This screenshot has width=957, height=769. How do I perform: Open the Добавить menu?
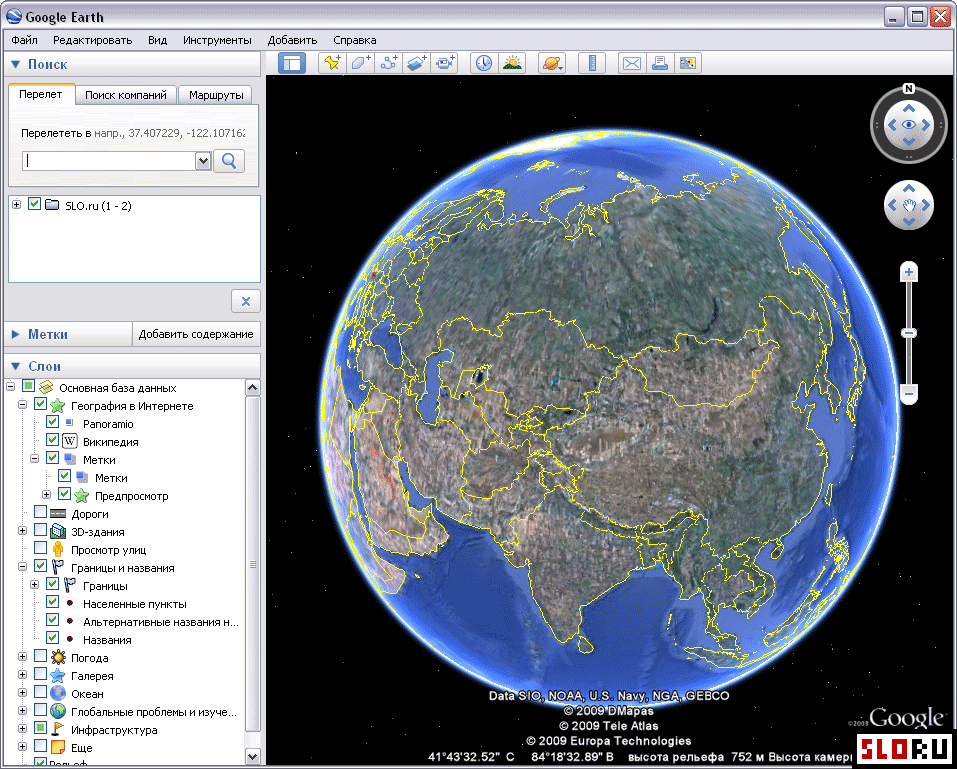click(292, 40)
